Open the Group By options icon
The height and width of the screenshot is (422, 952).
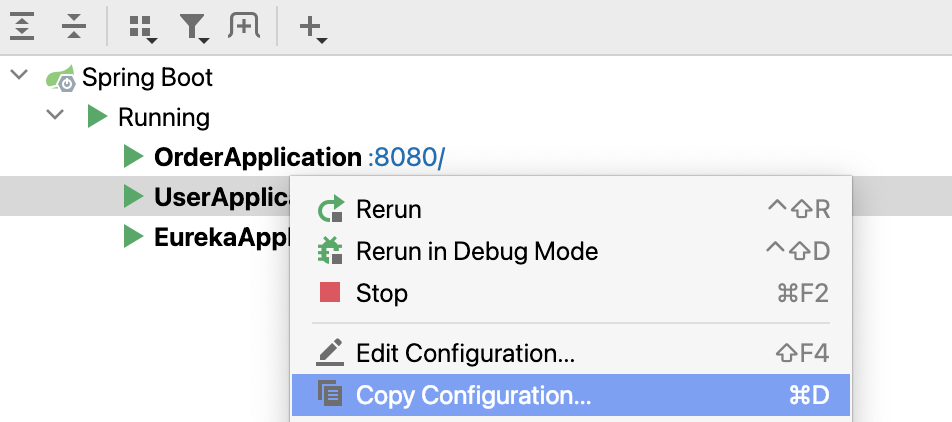[x=143, y=29]
